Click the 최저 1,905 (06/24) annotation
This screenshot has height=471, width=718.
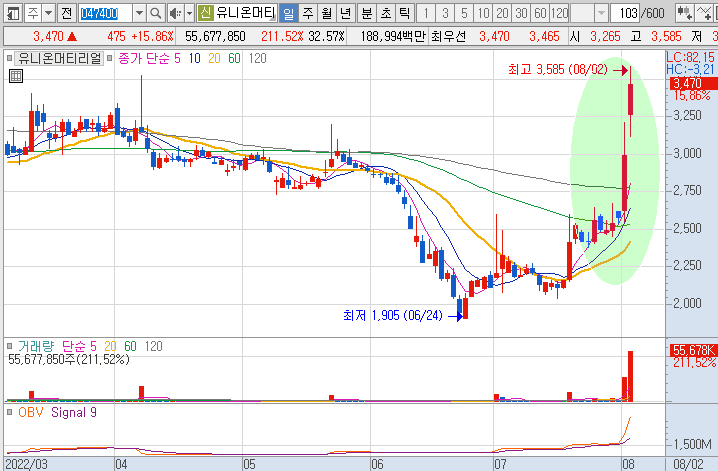coord(393,315)
